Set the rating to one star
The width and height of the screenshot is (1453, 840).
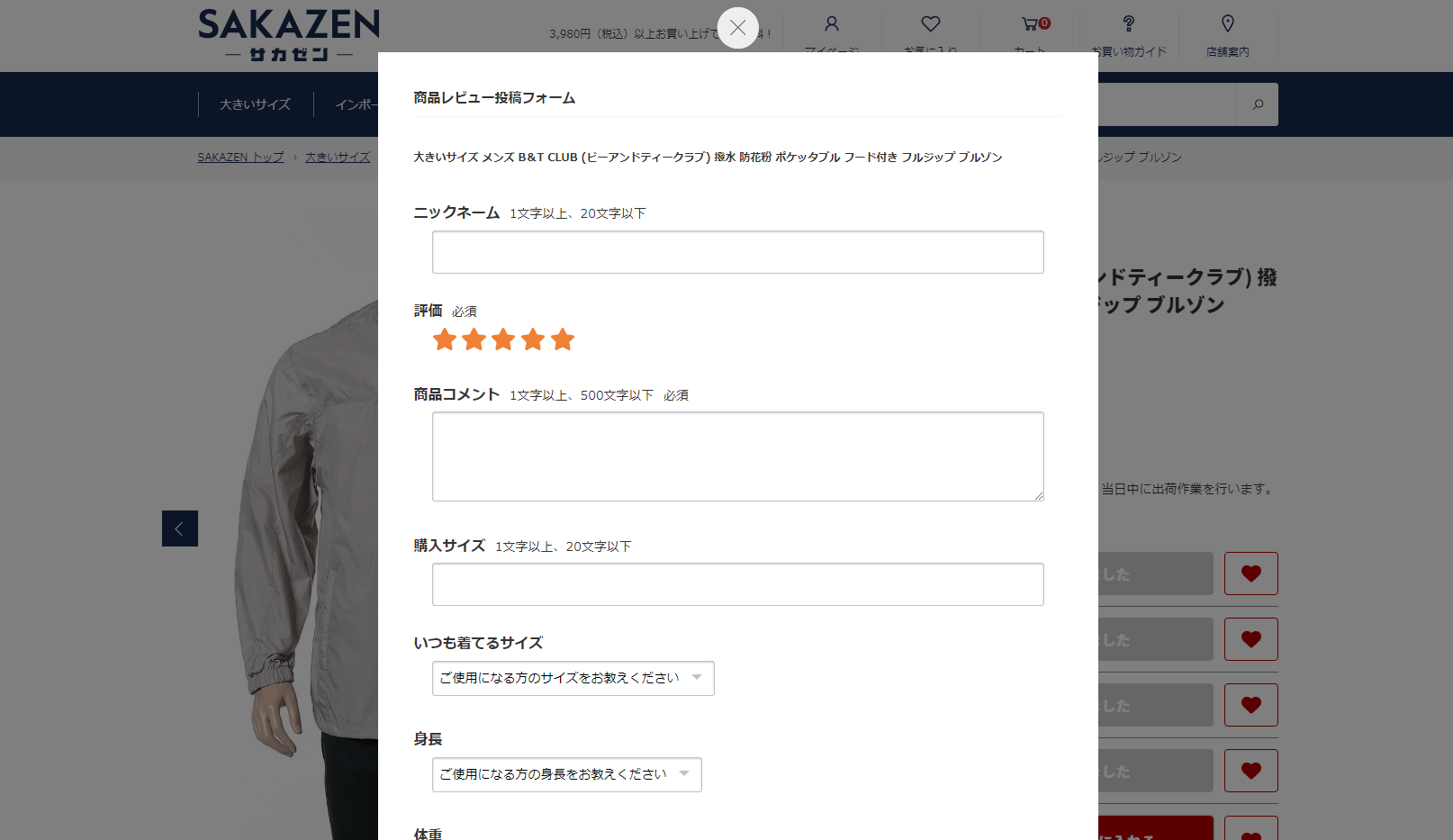coord(445,339)
